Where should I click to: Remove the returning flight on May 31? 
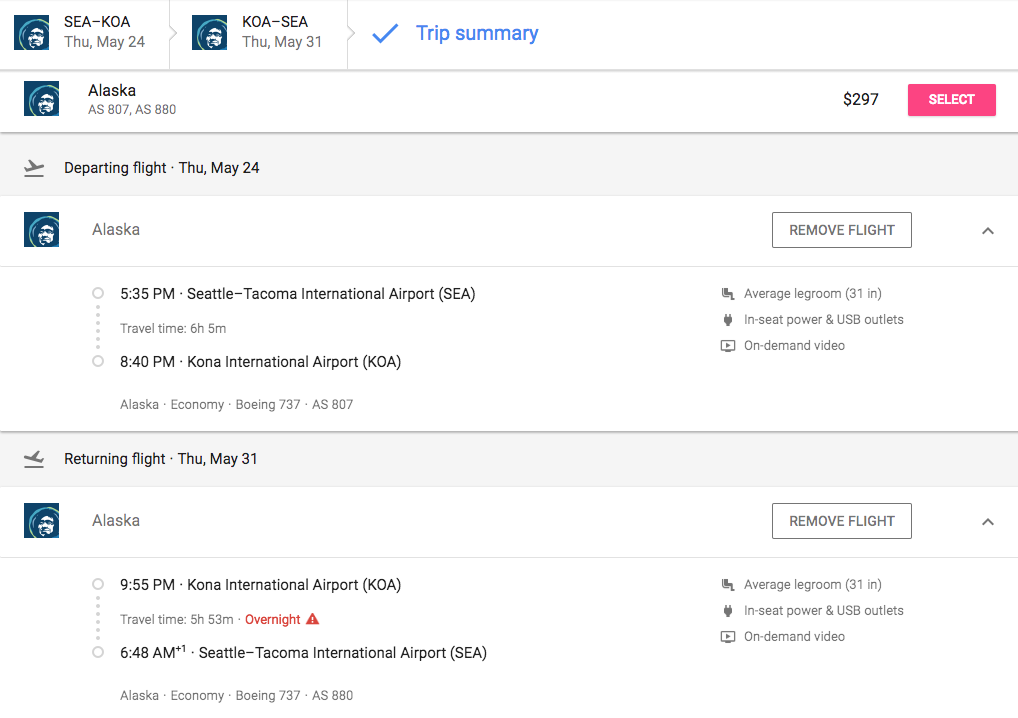click(841, 521)
